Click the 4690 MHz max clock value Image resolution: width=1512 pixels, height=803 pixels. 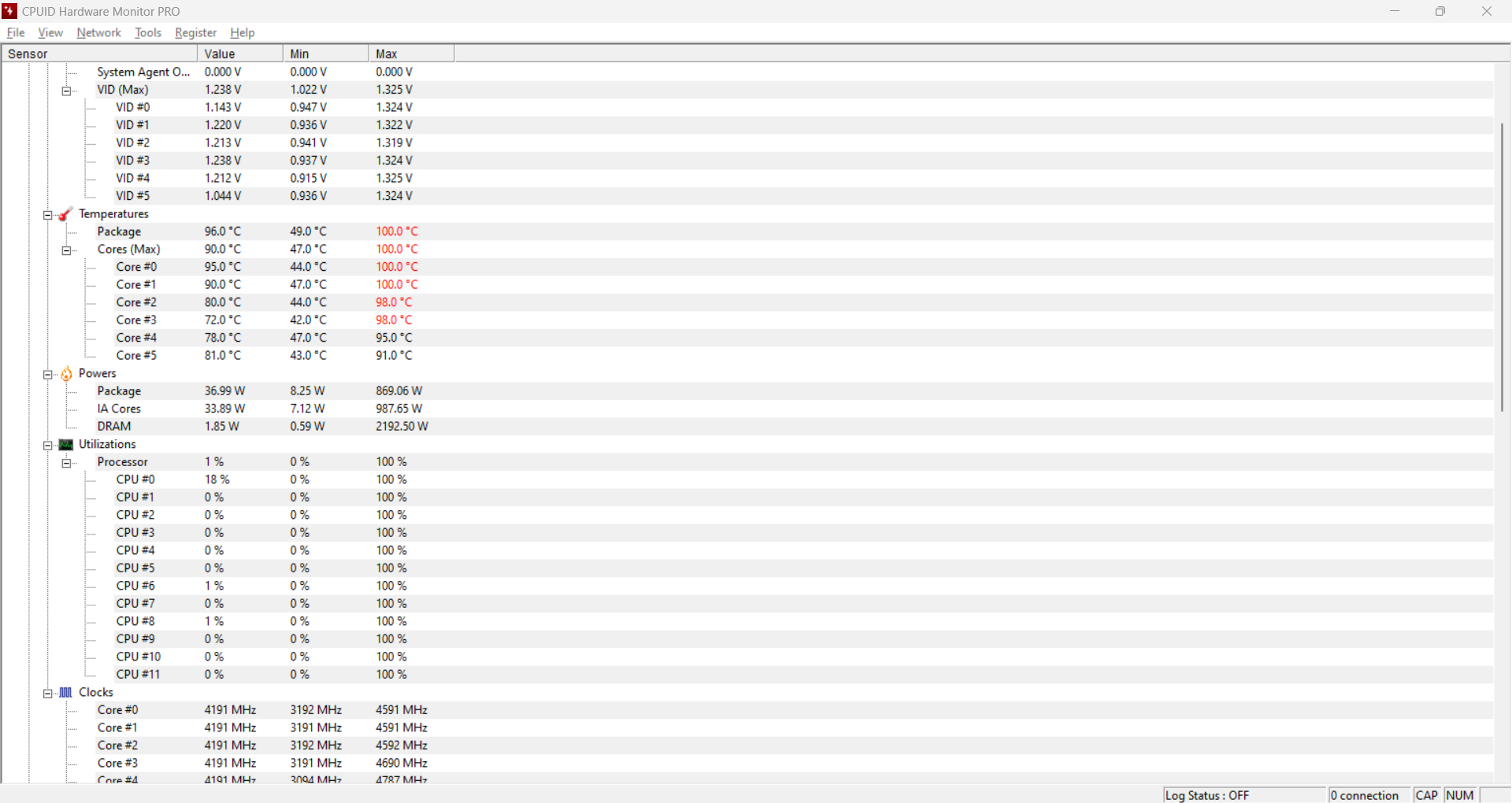click(x=402, y=763)
